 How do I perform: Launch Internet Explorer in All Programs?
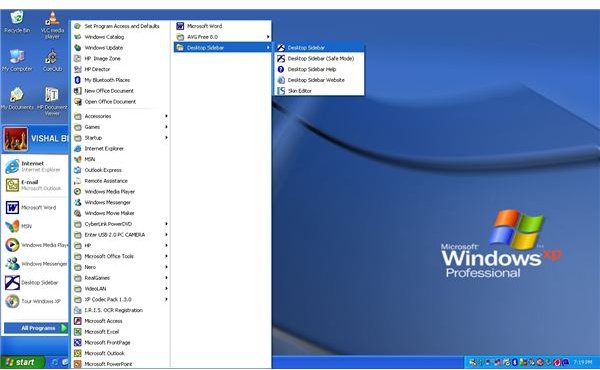tap(121, 148)
